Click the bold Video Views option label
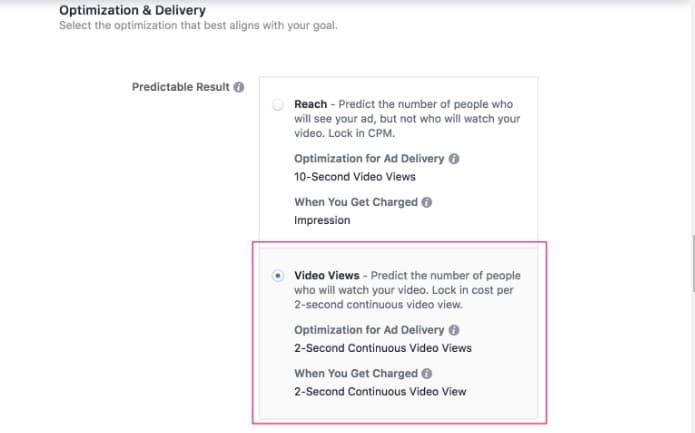Screen dimensions: 695x433 click(x=327, y=275)
